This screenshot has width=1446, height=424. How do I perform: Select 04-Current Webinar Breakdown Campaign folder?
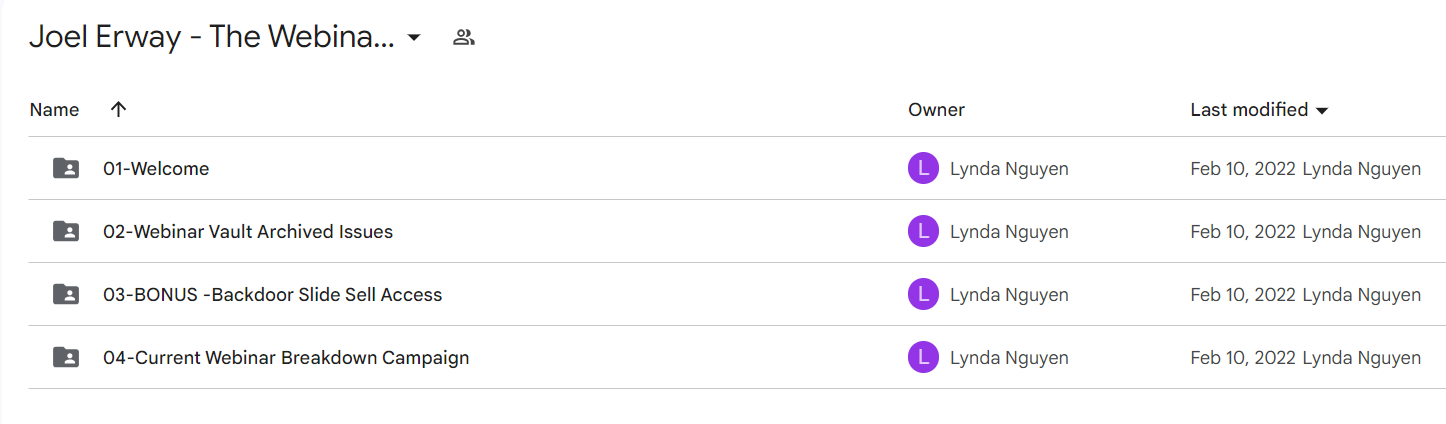(286, 358)
